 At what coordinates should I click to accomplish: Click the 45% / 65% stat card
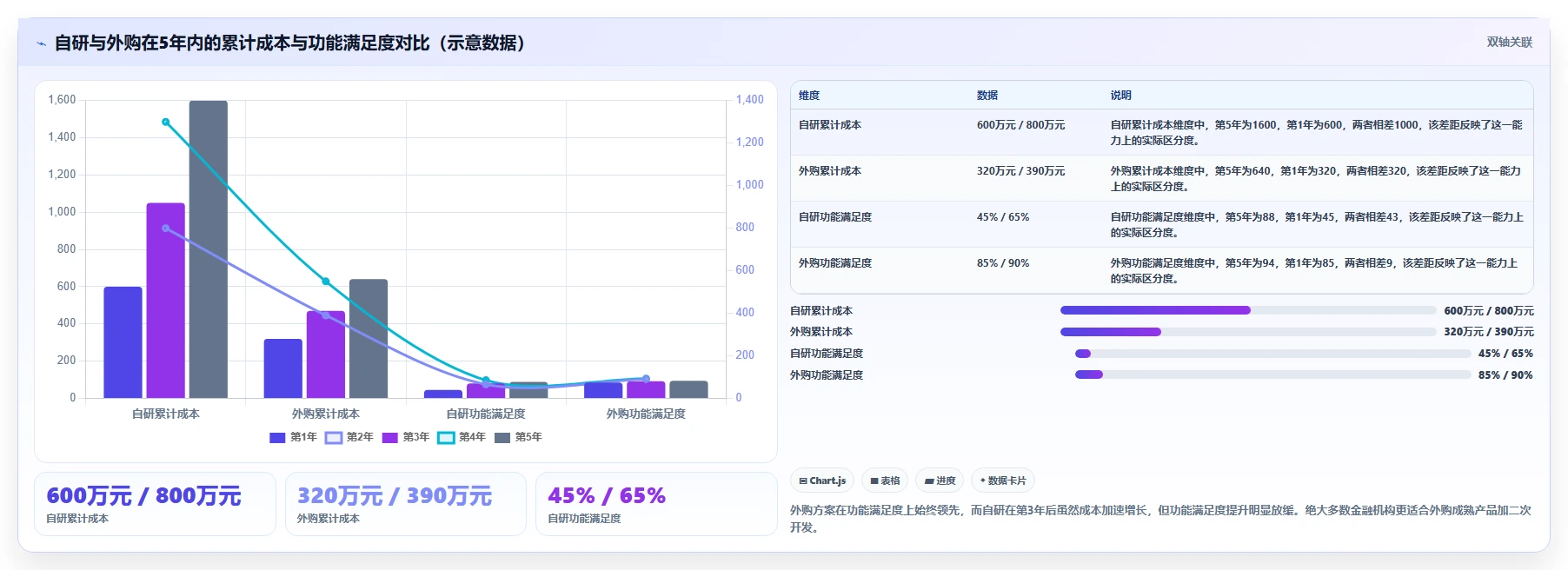[656, 504]
